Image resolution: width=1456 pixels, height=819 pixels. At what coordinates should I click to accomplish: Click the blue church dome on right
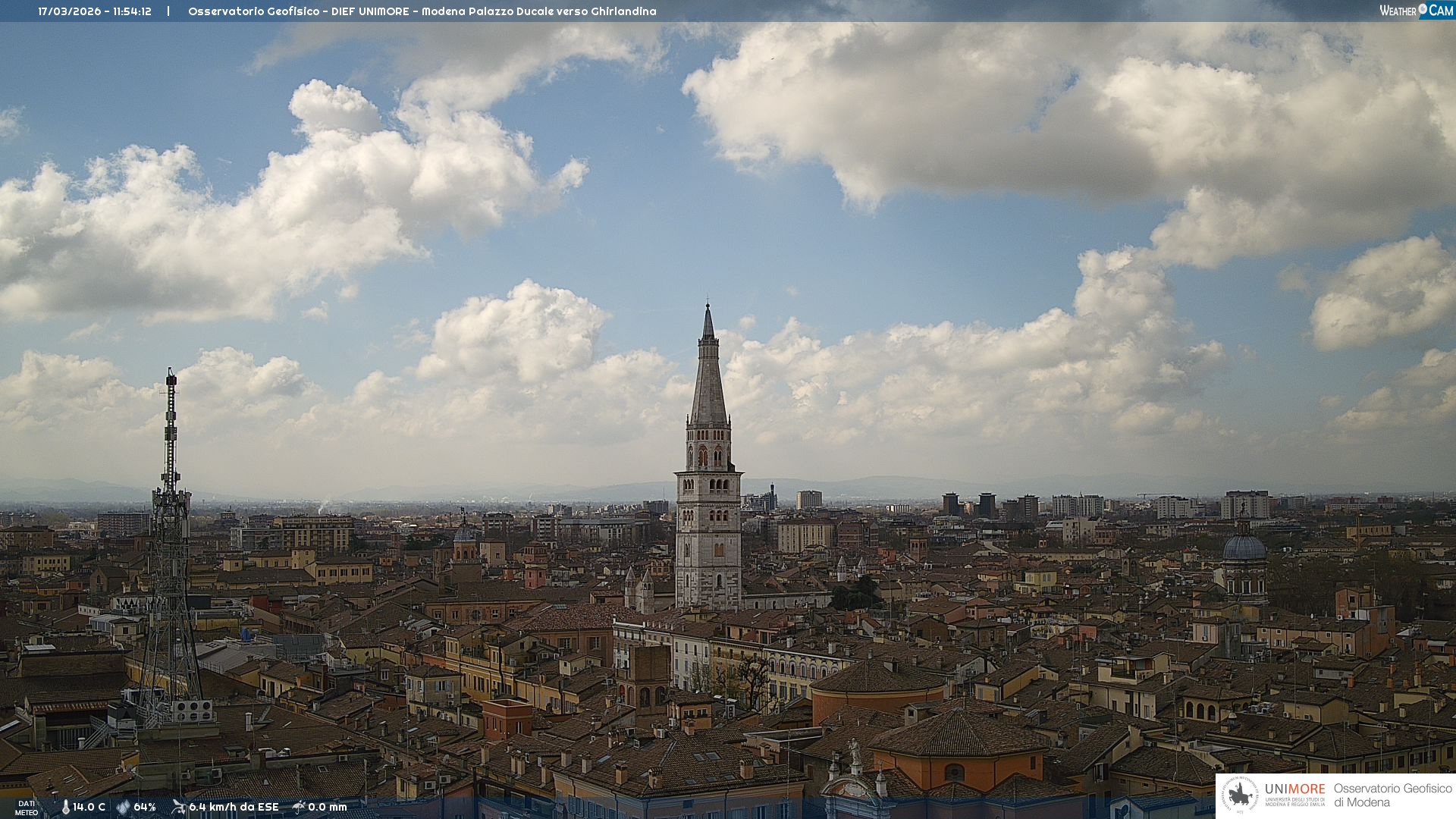(x=1244, y=548)
